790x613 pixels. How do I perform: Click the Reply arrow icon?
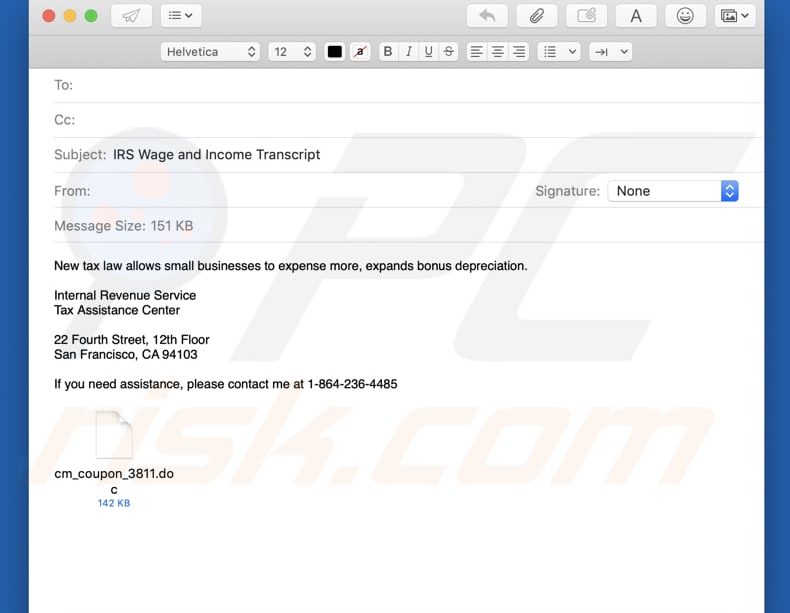[487, 16]
